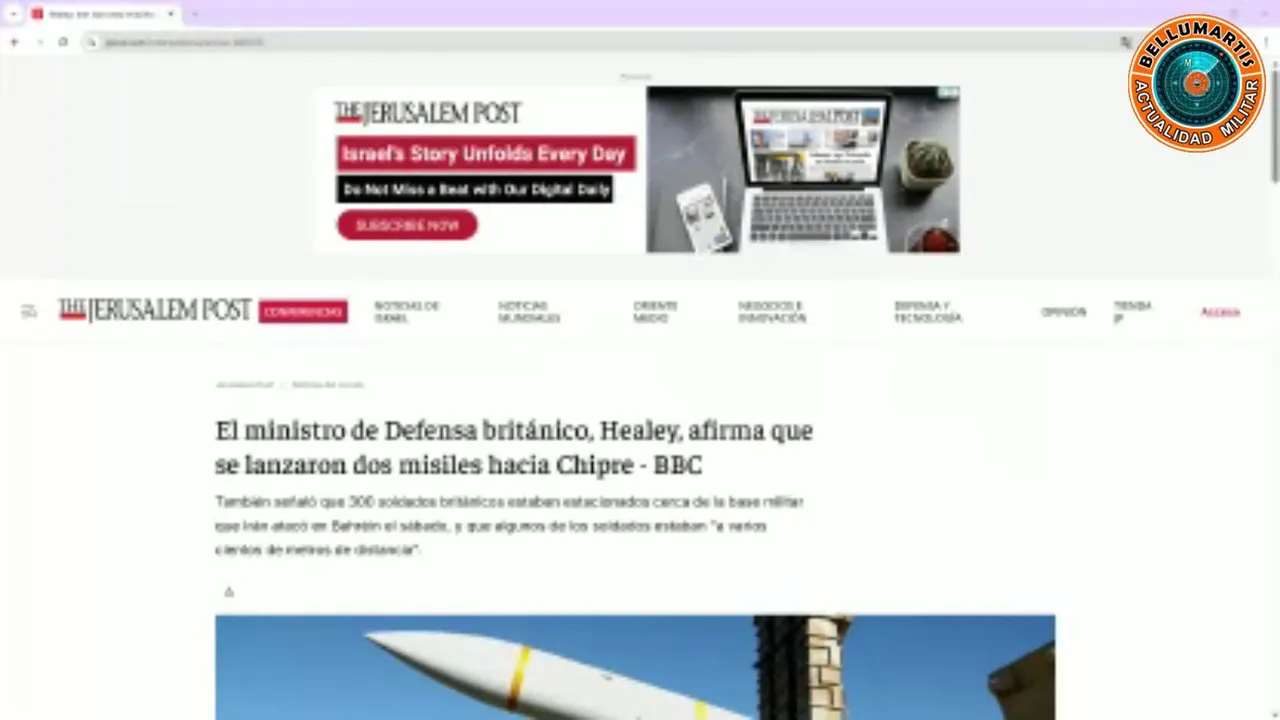1280x720 pixels.
Task: Click the subtitle mentioning 300 soldados británicos
Action: coord(510,526)
